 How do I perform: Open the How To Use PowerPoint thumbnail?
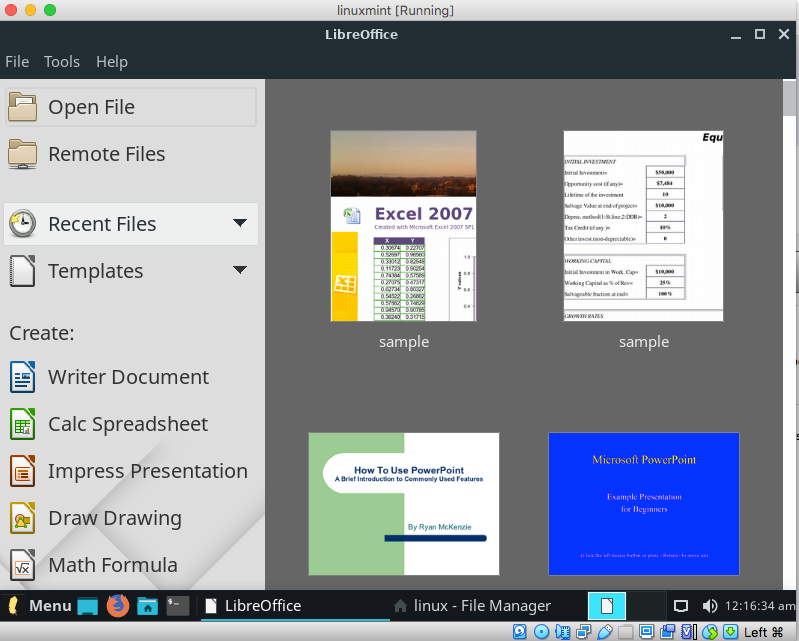coord(404,504)
